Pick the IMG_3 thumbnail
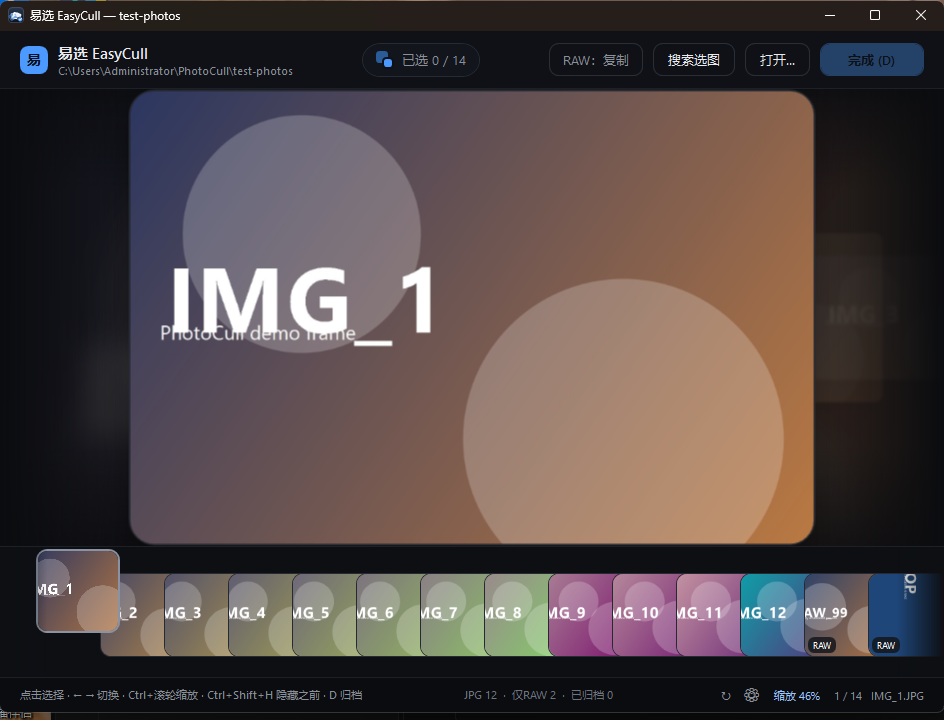The width and height of the screenshot is (944, 720). coord(196,615)
